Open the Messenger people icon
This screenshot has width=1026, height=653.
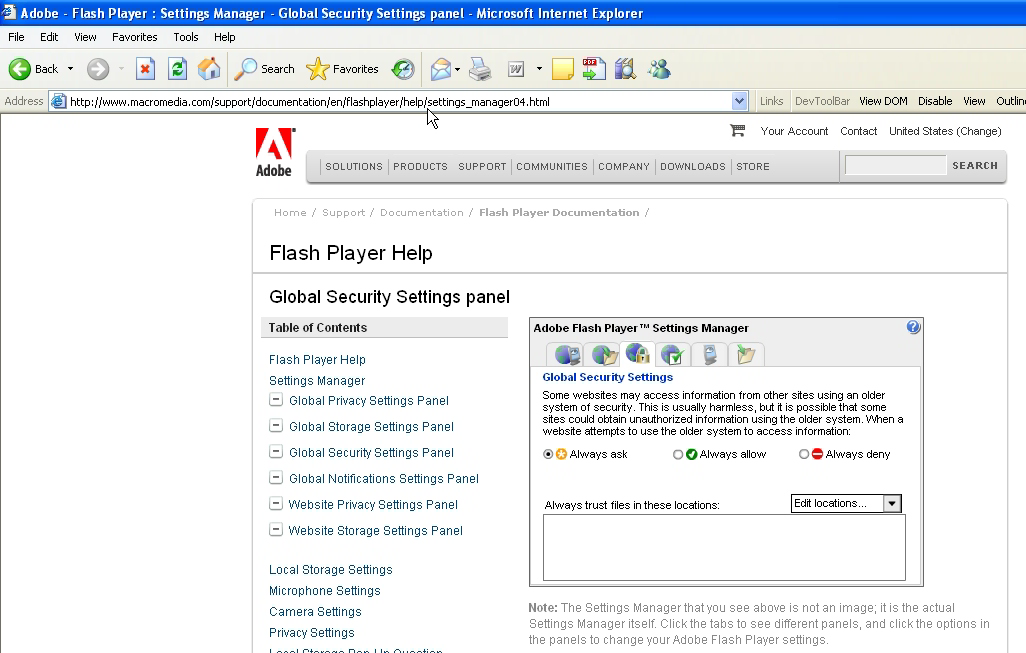[x=659, y=69]
